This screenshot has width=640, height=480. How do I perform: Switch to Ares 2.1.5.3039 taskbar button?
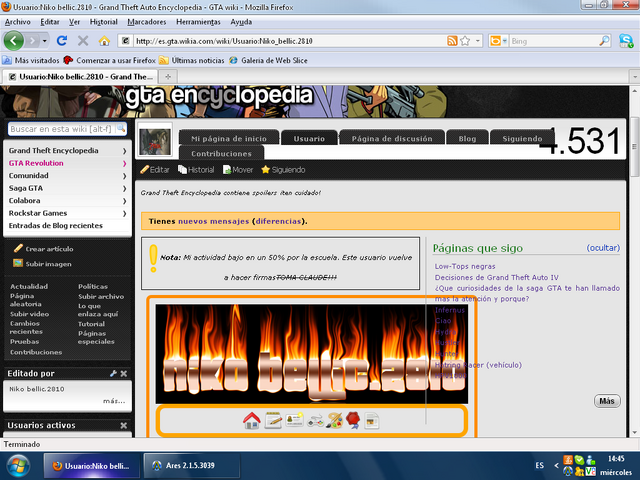click(192, 466)
